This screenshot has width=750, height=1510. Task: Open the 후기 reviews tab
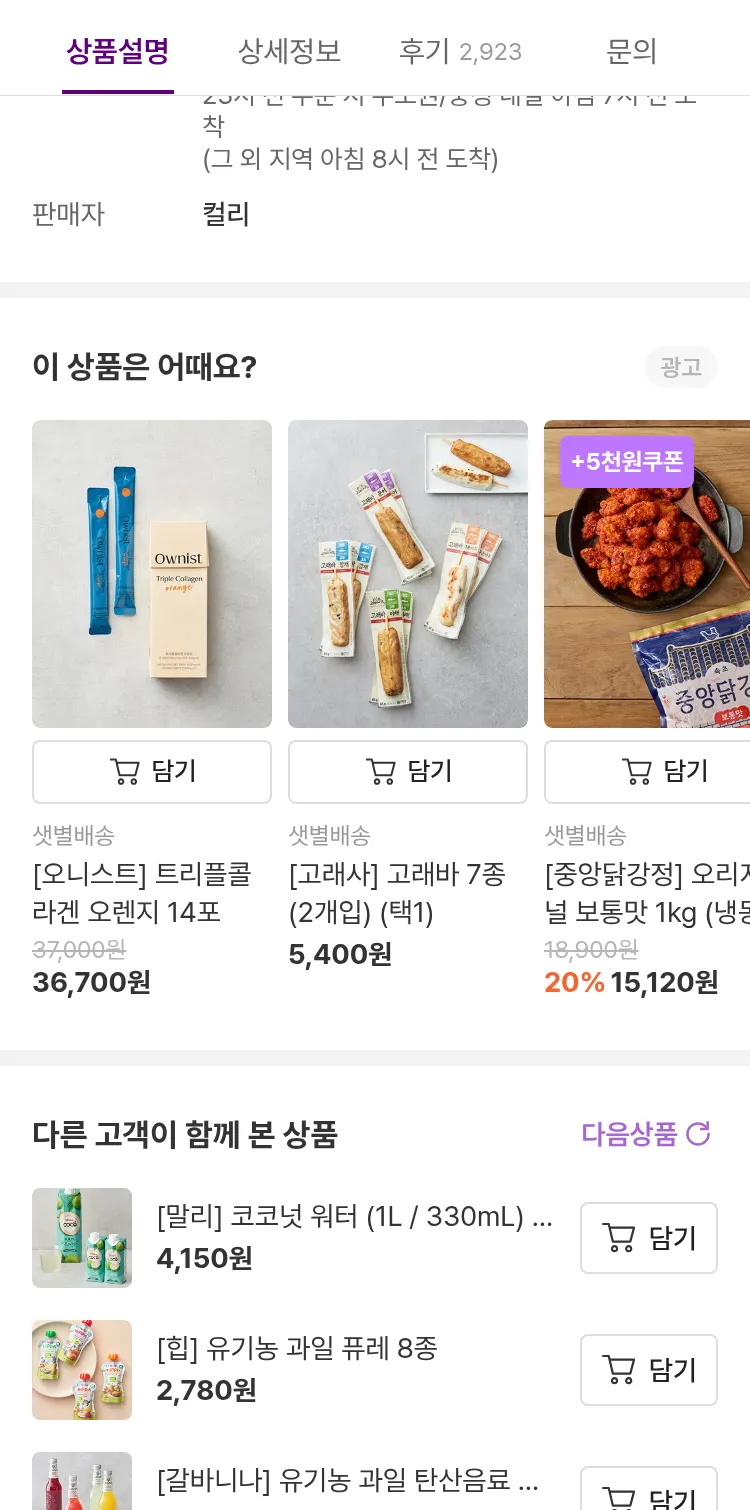[460, 51]
